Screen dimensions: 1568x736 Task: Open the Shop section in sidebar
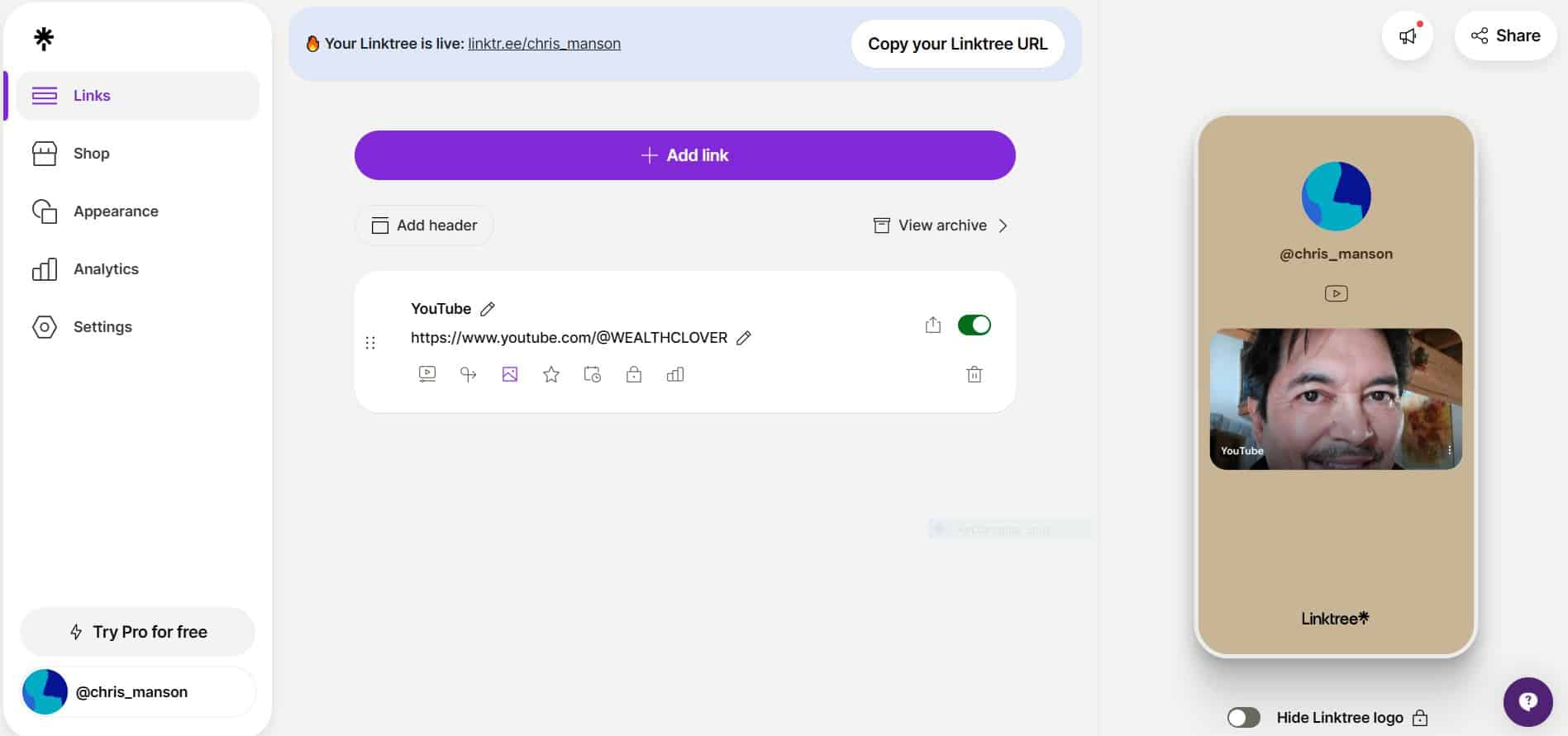coord(137,154)
